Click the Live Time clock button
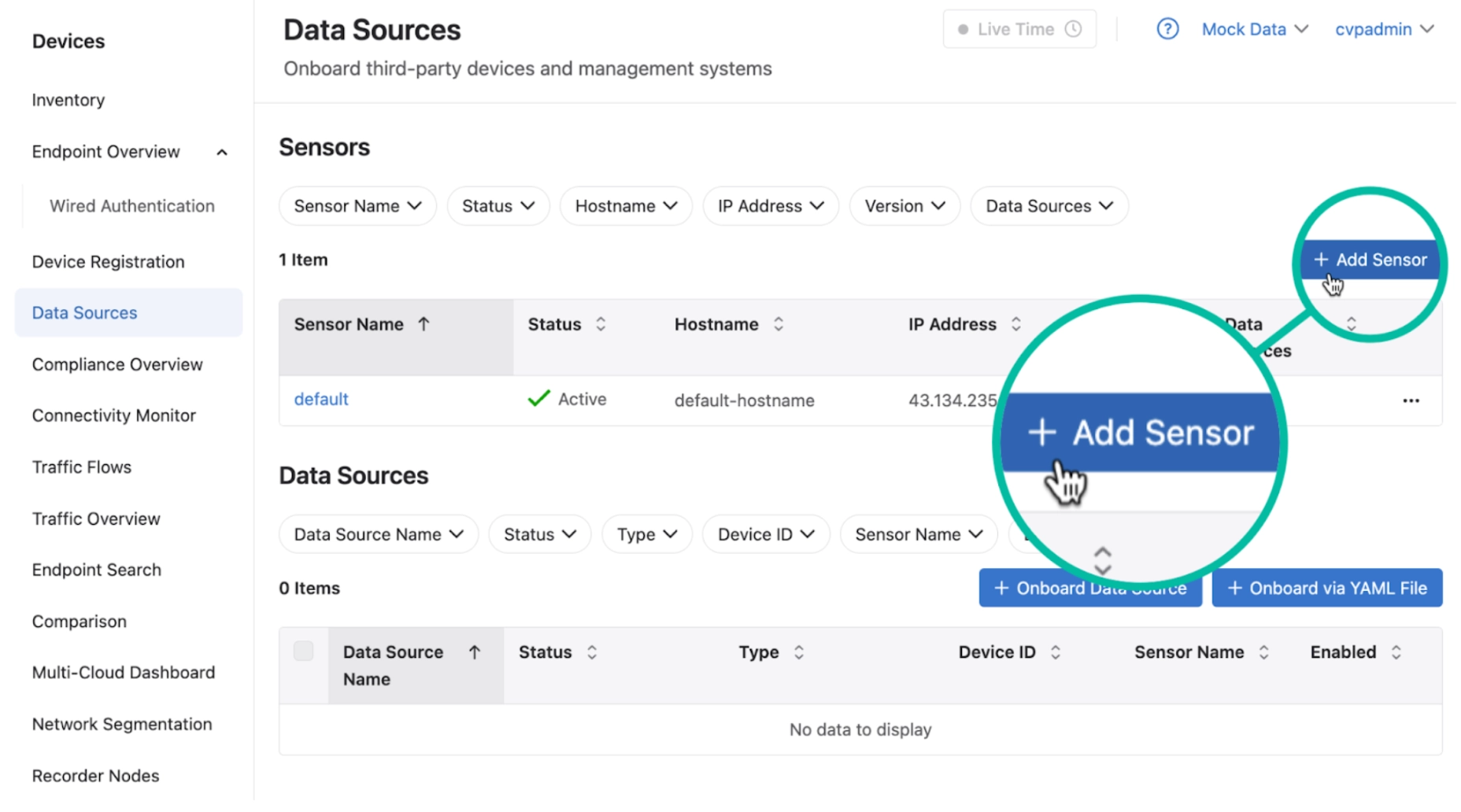This screenshot has height=812, width=1461. pos(1019,29)
